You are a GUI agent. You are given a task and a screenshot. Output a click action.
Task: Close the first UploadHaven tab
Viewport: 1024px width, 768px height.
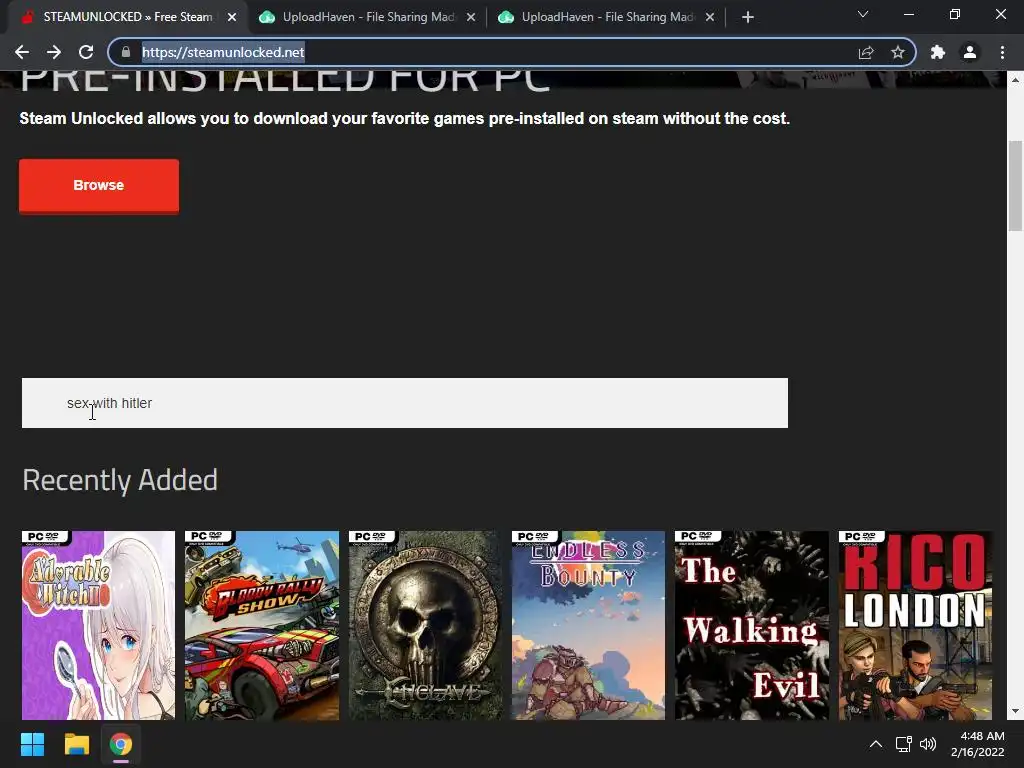click(x=471, y=17)
